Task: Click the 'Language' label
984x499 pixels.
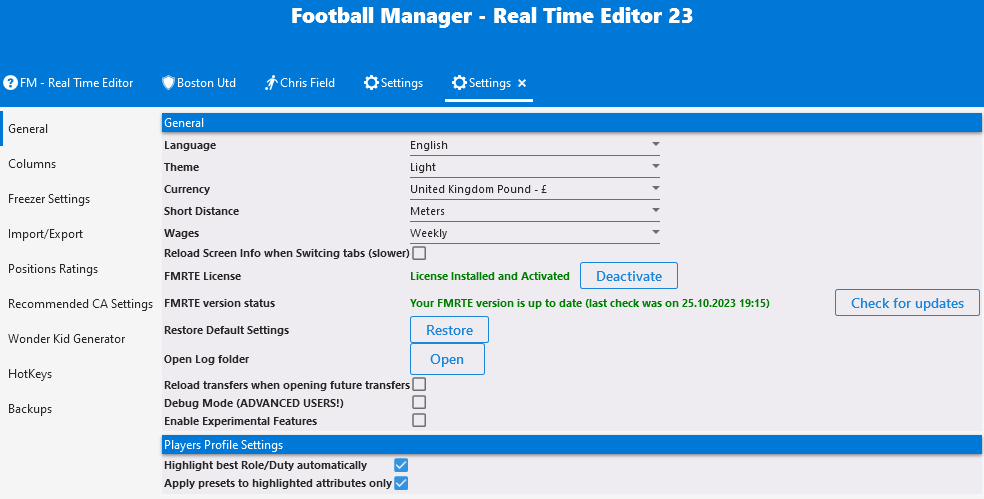Action: 190,145
